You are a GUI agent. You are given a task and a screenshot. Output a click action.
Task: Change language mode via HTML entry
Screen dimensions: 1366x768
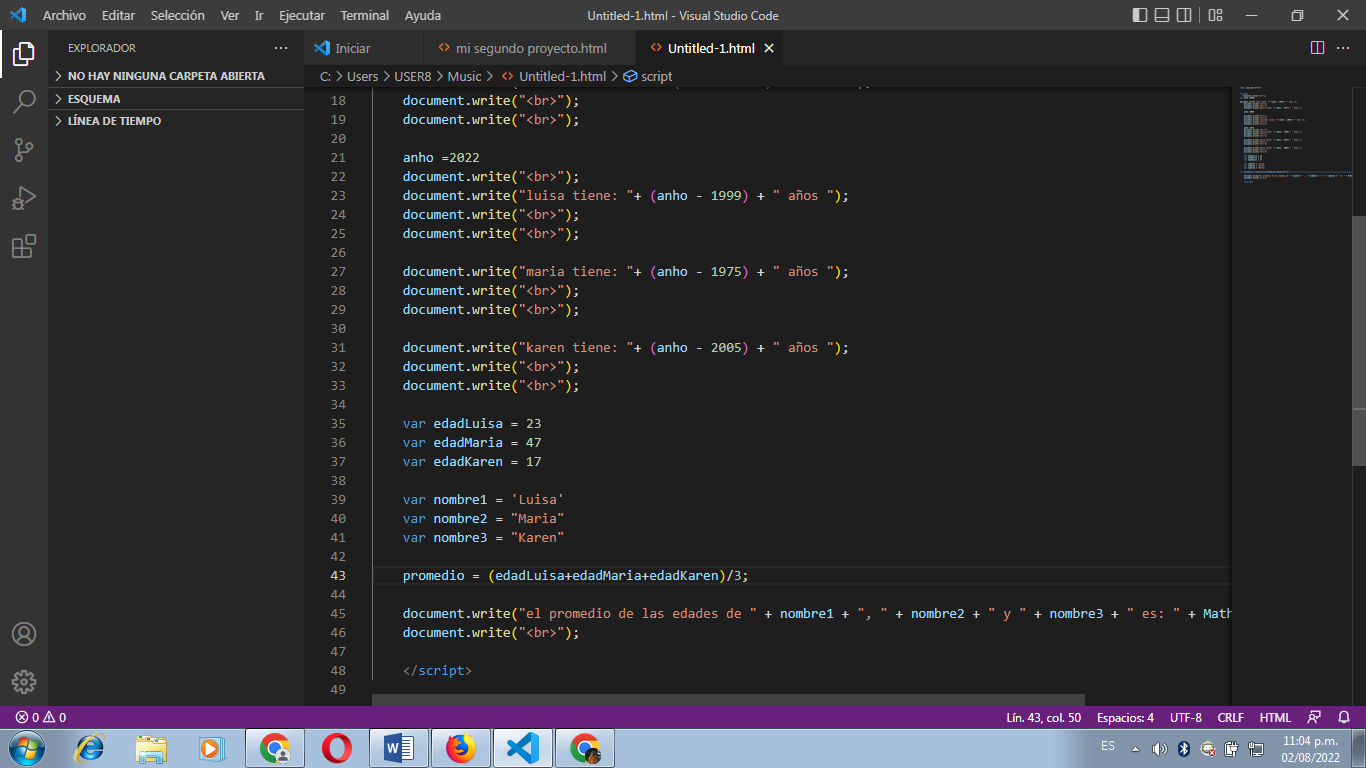click(x=1275, y=717)
